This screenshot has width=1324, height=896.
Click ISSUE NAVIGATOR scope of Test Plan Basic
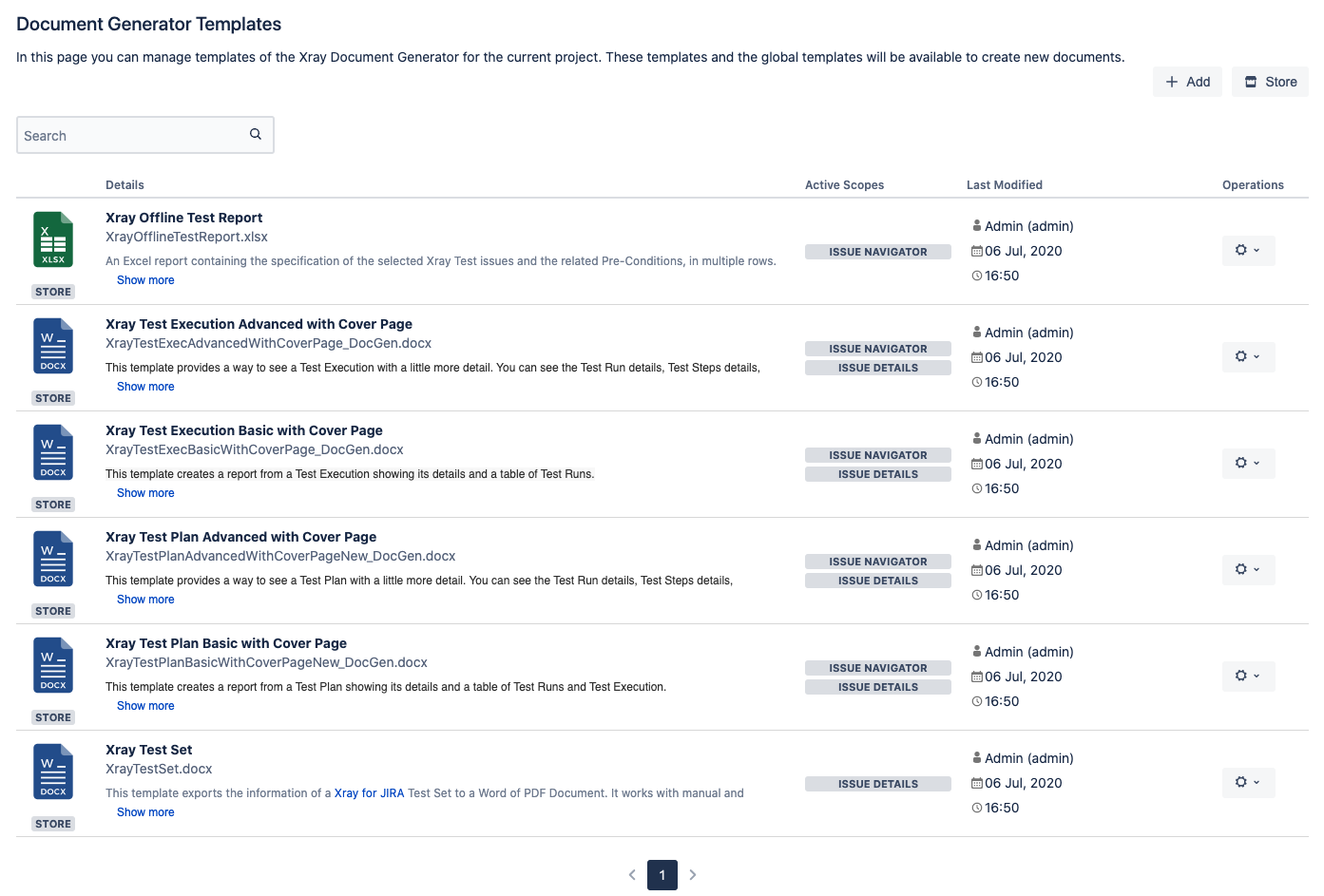tap(878, 668)
